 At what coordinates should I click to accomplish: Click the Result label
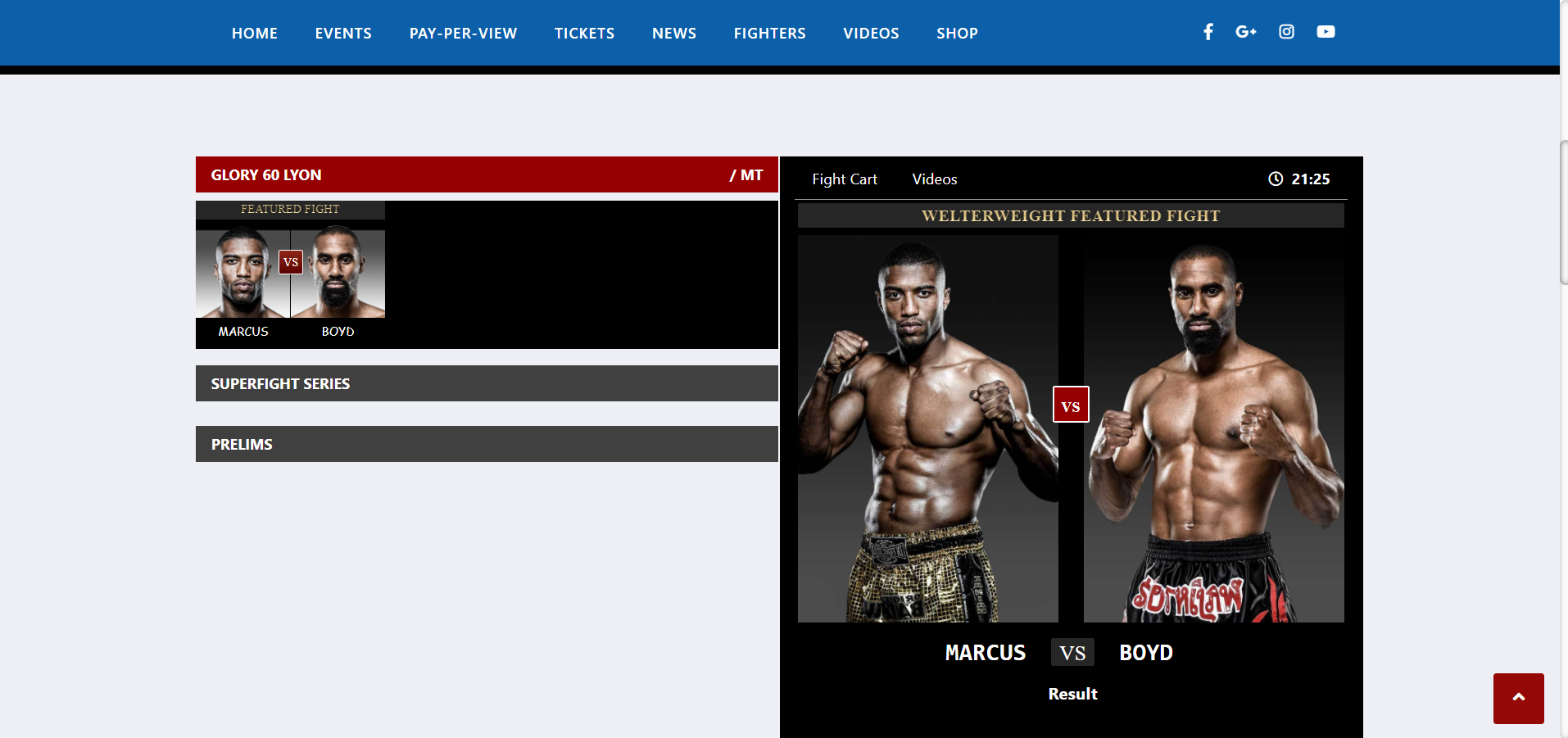click(1072, 694)
